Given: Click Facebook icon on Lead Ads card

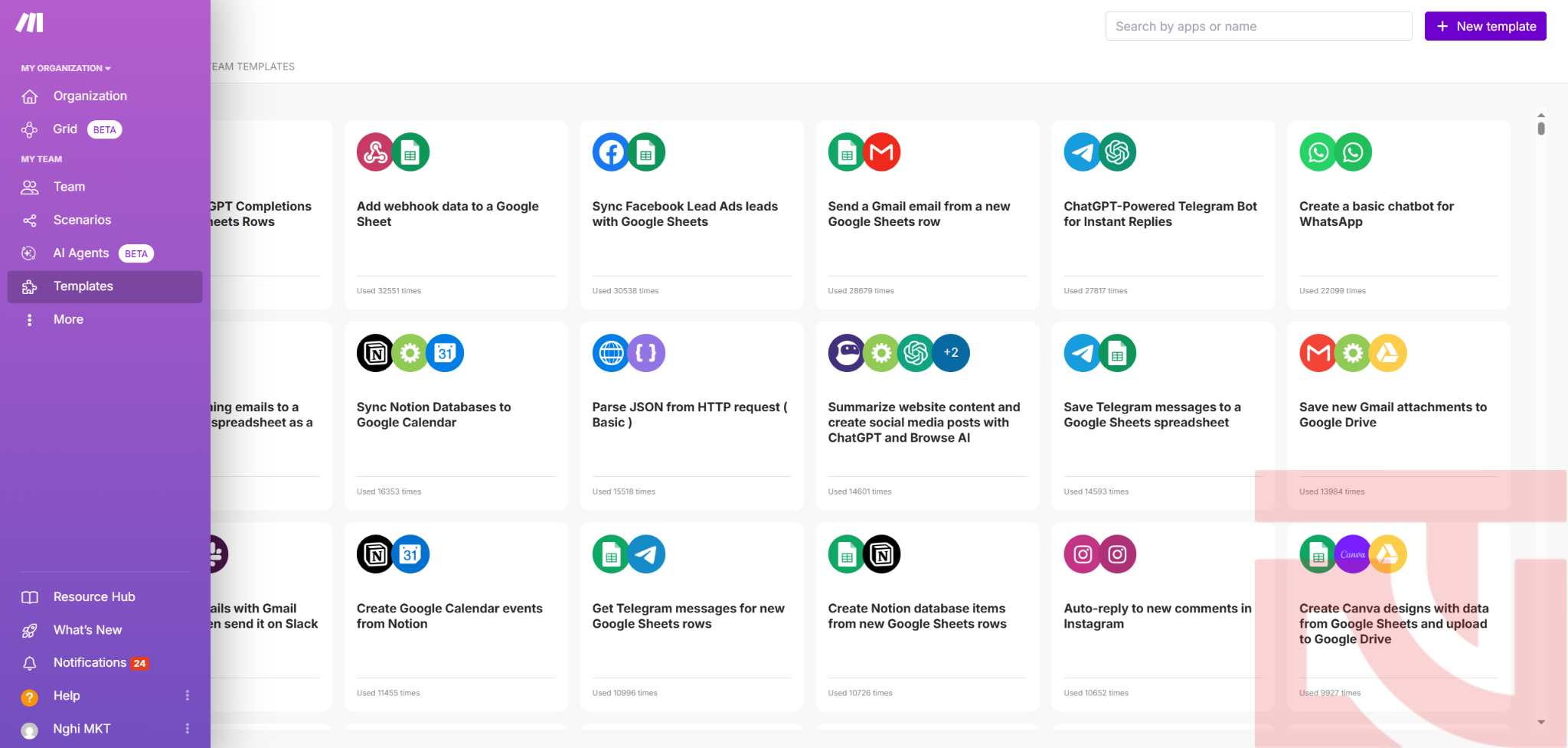Looking at the screenshot, I should [x=611, y=152].
